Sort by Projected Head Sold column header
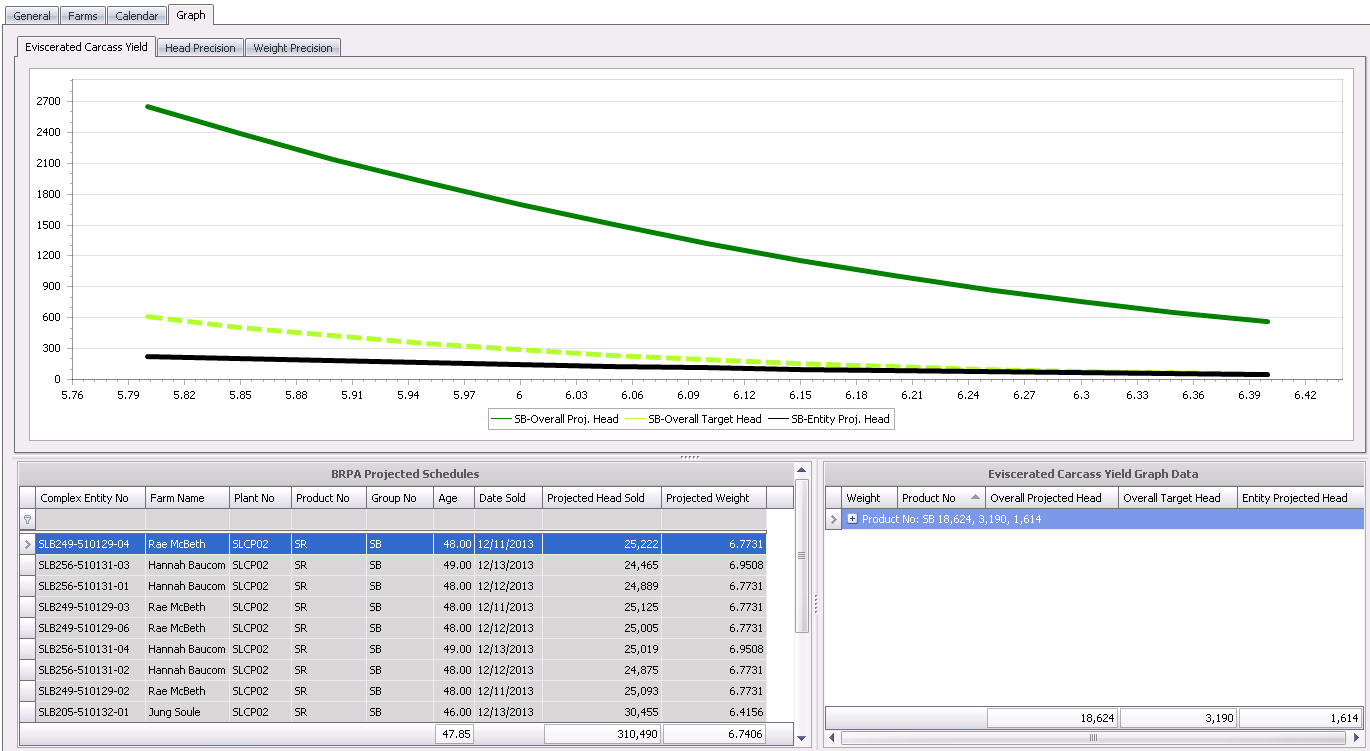 point(602,498)
